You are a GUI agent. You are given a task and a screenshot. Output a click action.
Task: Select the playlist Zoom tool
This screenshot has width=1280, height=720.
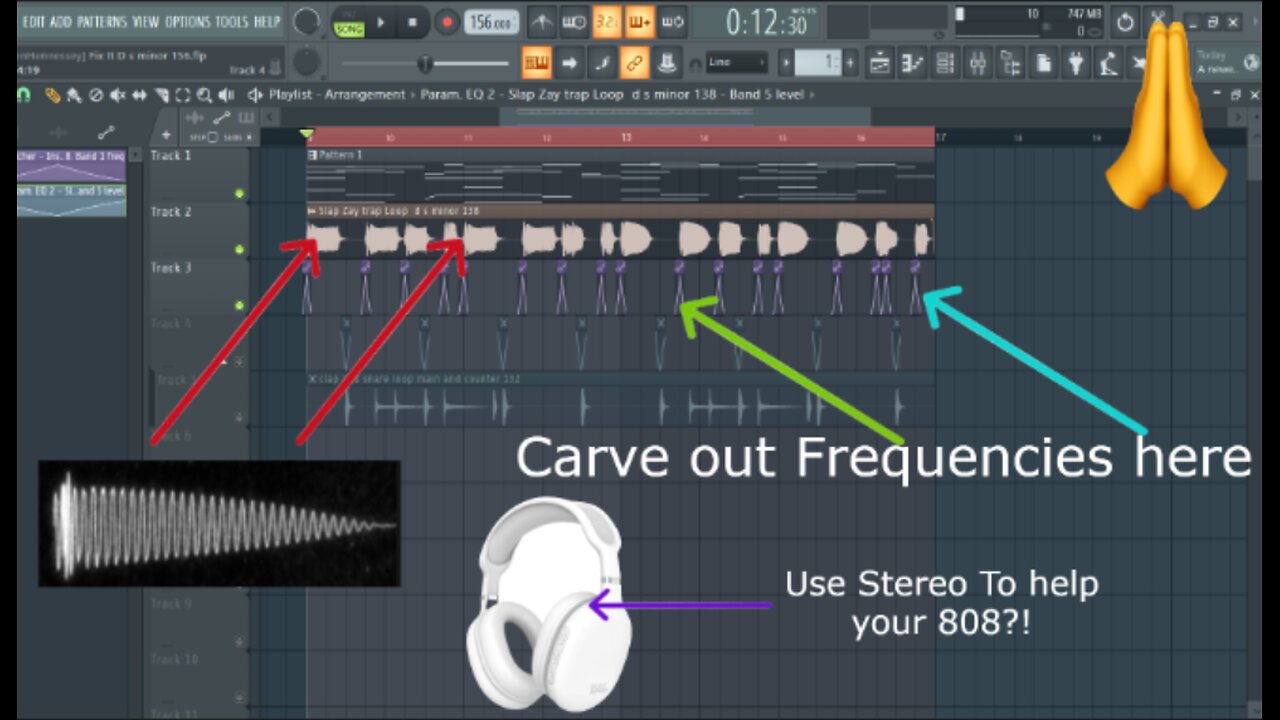204,95
